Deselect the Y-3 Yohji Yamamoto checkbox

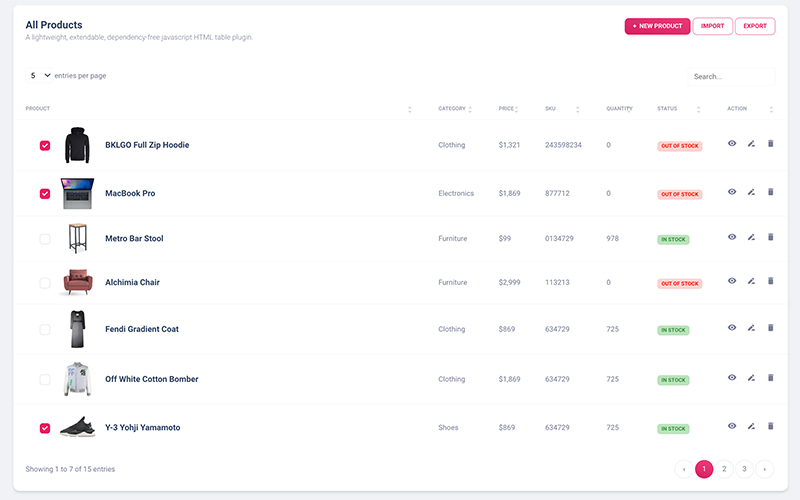[x=45, y=428]
